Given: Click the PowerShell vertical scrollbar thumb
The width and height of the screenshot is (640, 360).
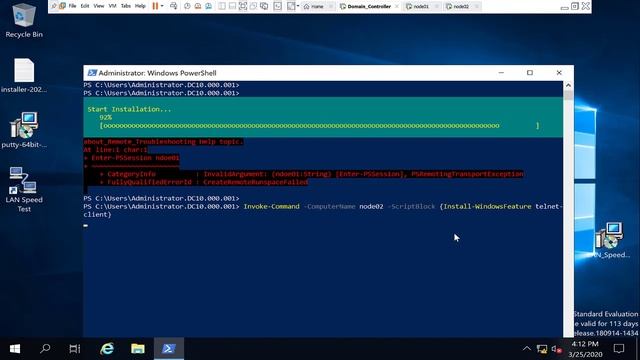Looking at the screenshot, I should (x=568, y=95).
